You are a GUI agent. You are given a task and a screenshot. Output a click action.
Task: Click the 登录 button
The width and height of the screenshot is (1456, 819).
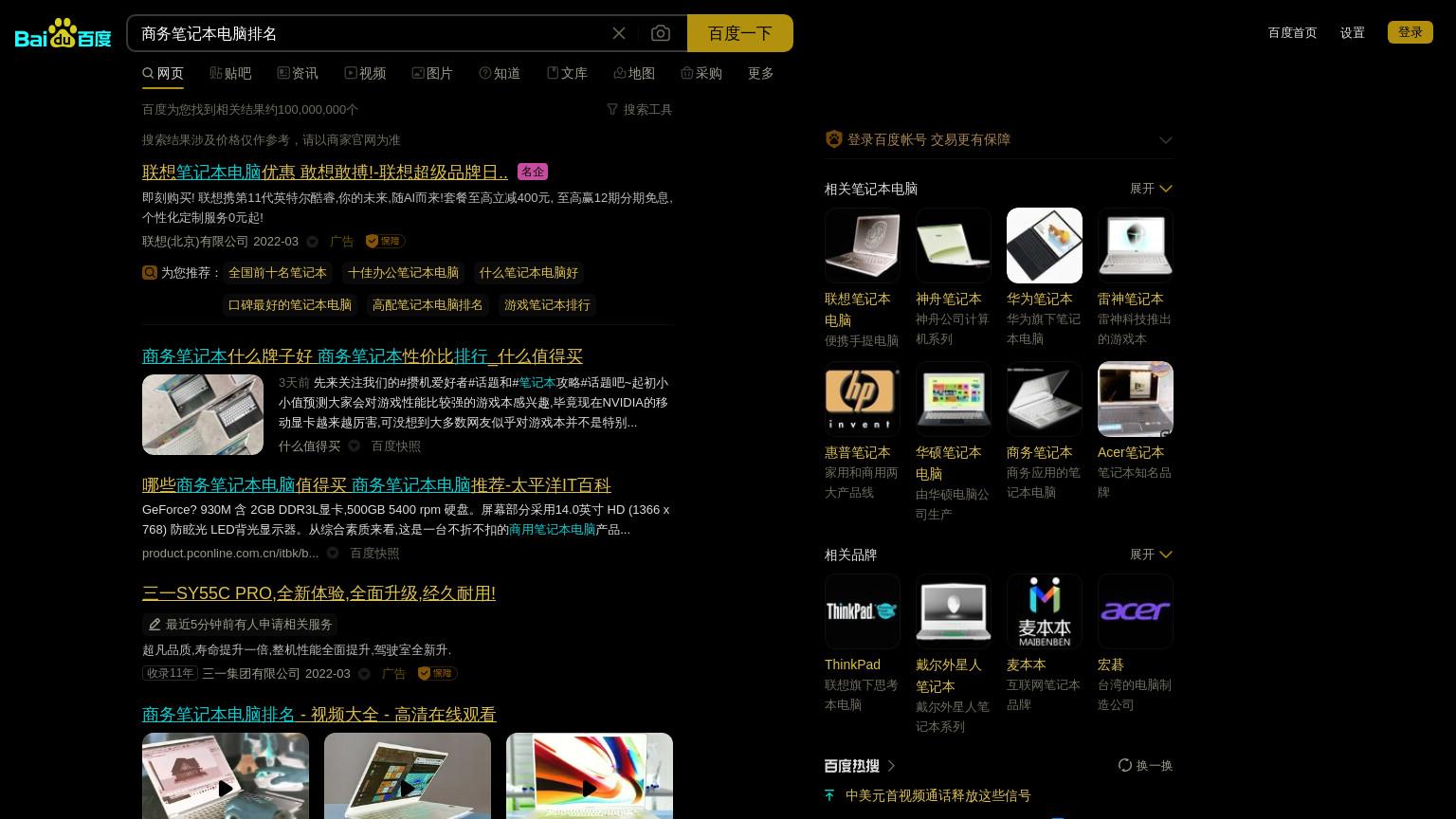pyautogui.click(x=1410, y=32)
